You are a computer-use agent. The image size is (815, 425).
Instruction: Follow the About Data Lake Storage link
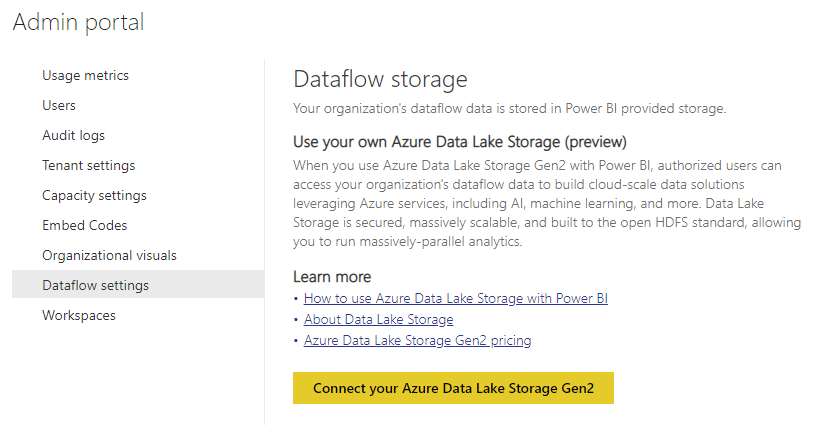tap(378, 319)
